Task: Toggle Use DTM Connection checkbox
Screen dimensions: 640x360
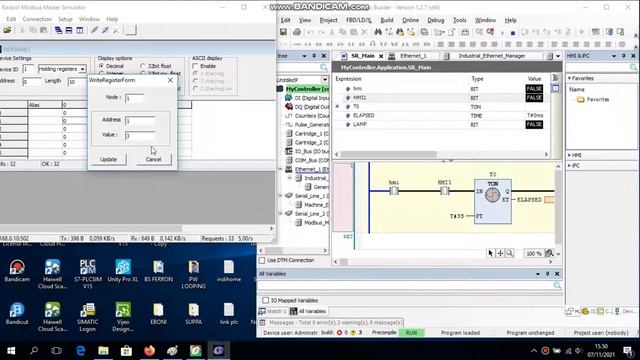Action: (x=262, y=260)
